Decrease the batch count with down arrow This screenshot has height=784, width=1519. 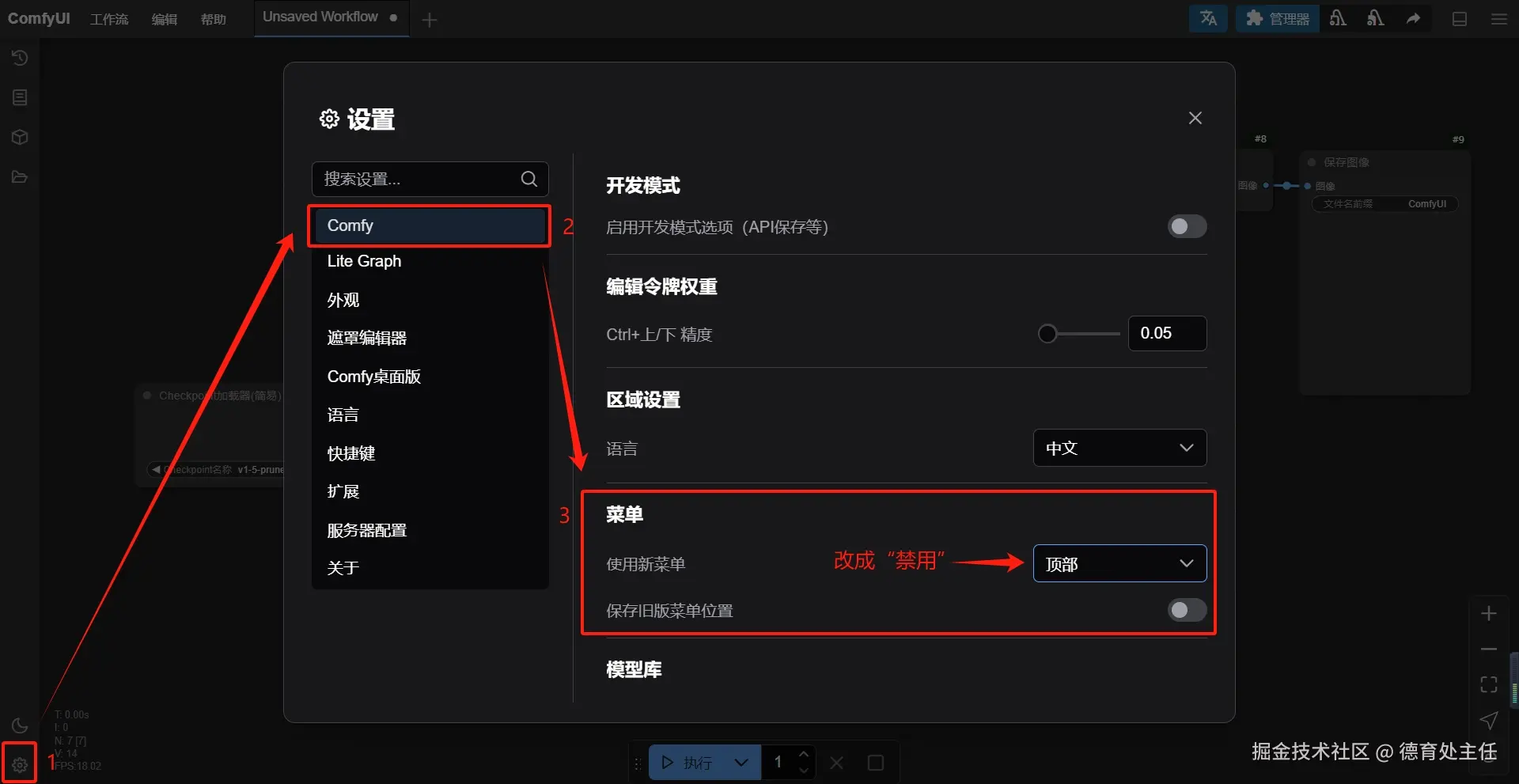(x=804, y=771)
